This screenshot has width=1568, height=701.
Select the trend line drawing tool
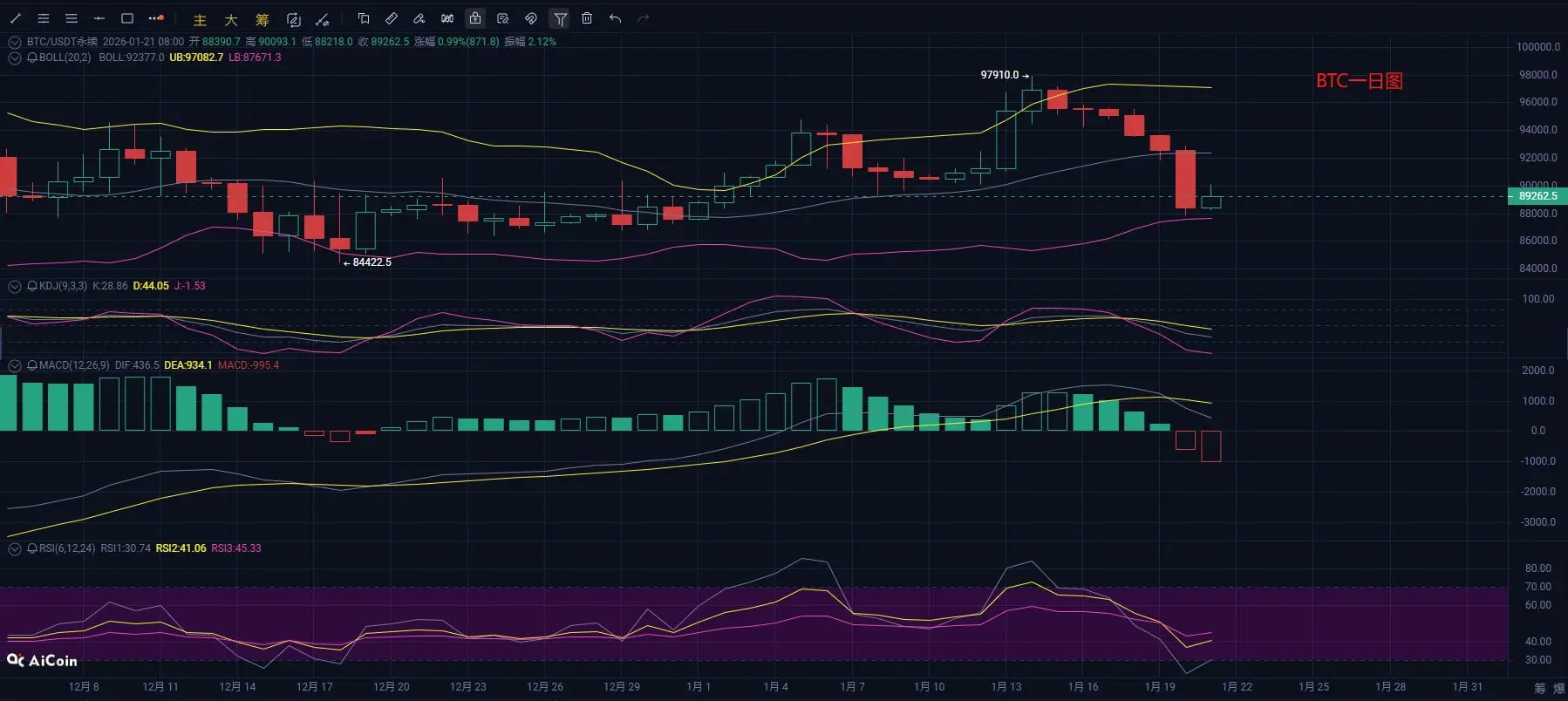coord(16,18)
